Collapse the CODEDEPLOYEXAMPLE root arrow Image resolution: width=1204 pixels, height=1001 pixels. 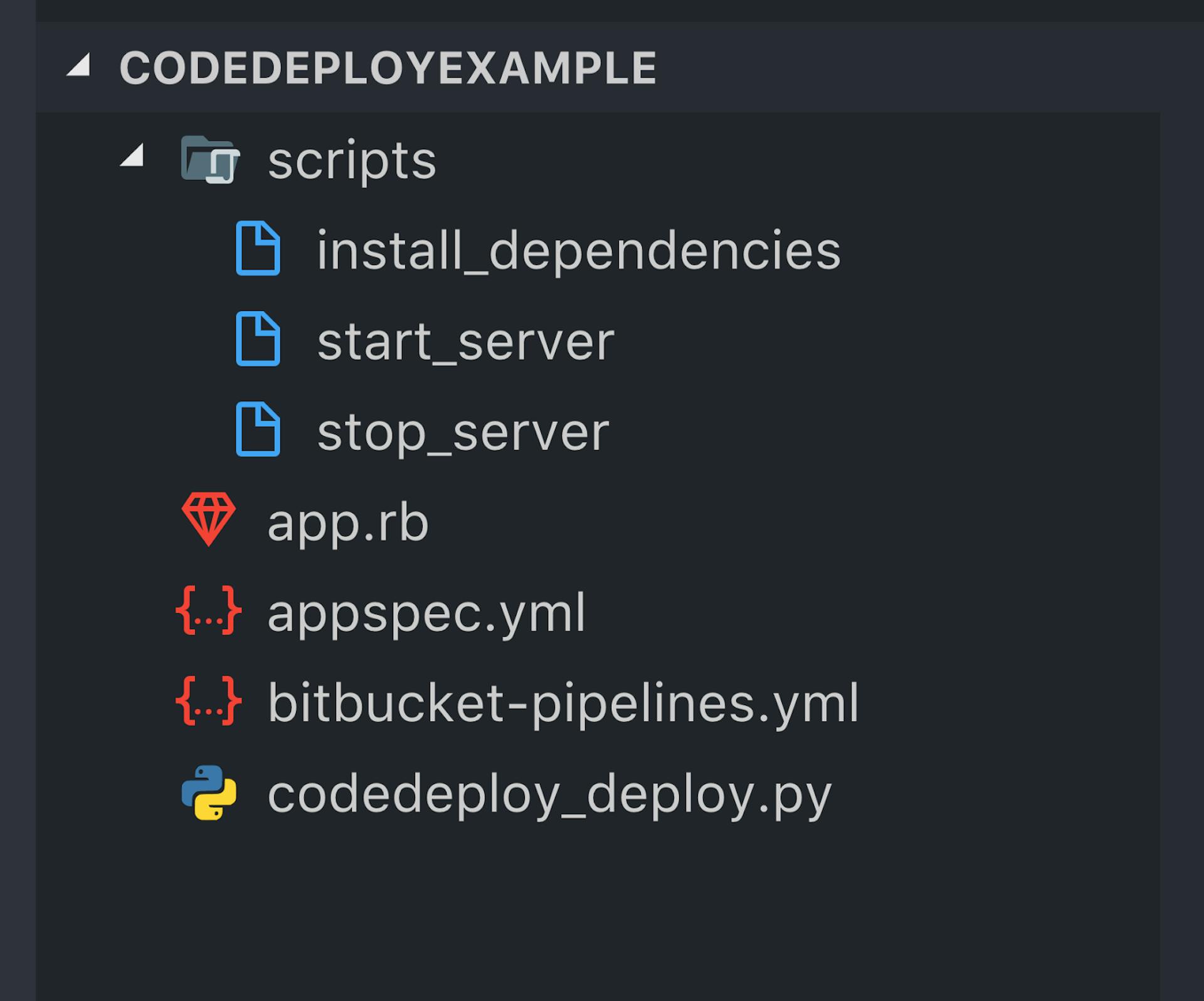coord(79,66)
